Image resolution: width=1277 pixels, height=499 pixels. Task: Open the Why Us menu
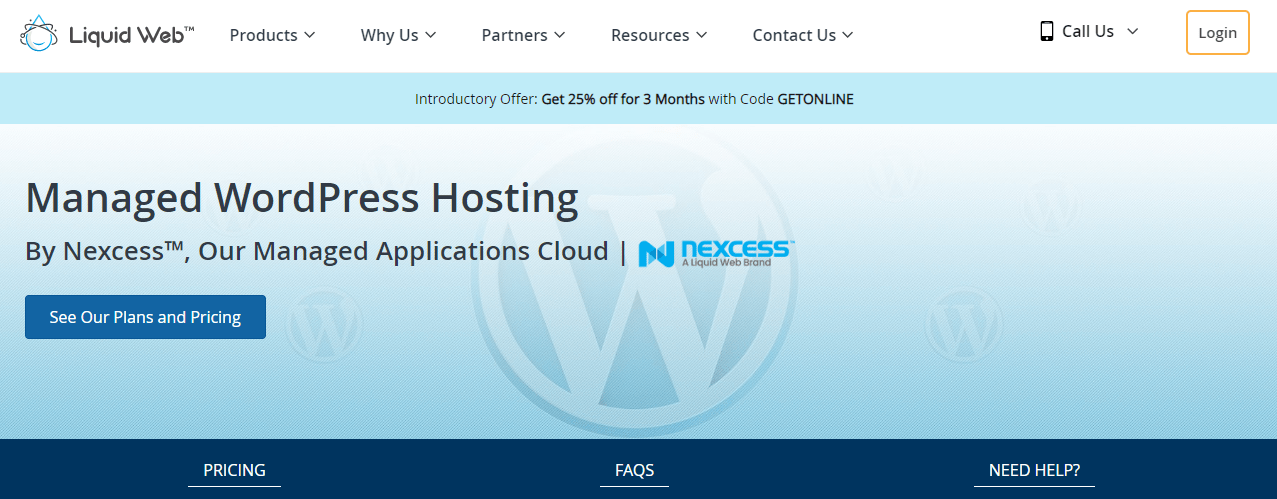coord(398,35)
